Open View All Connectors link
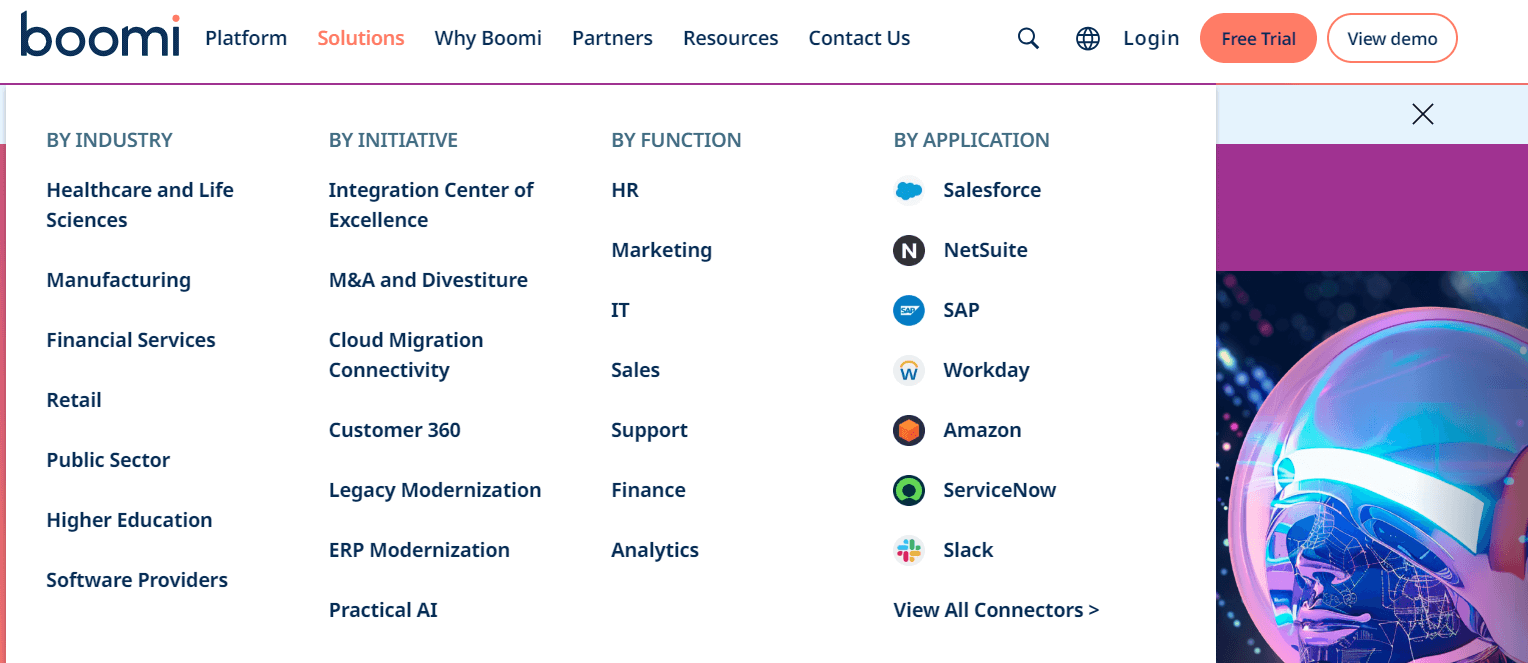Viewport: 1528px width, 663px height. [x=996, y=610]
